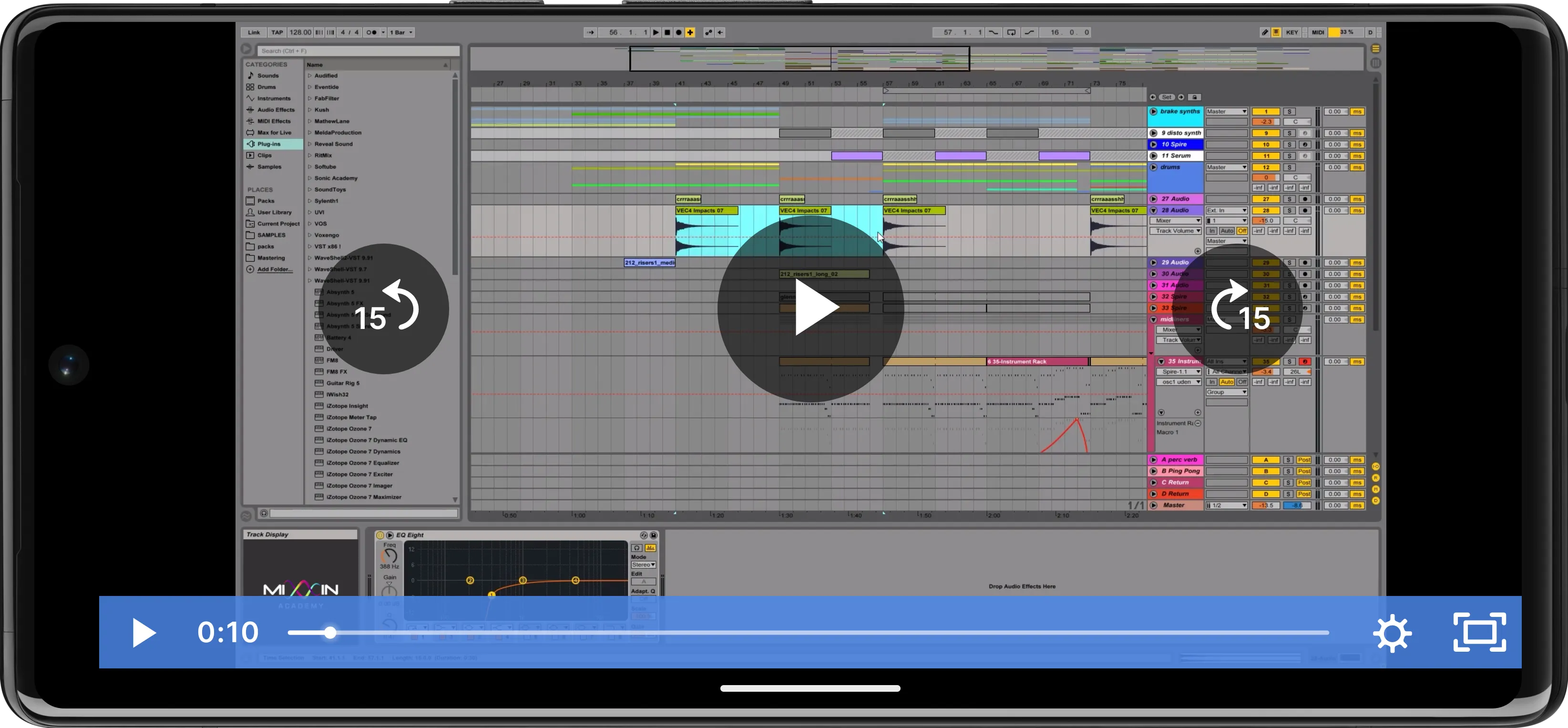Viewport: 1568px width, 728px height.
Task: Expand the Audified plug-in folder
Action: pyautogui.click(x=310, y=76)
